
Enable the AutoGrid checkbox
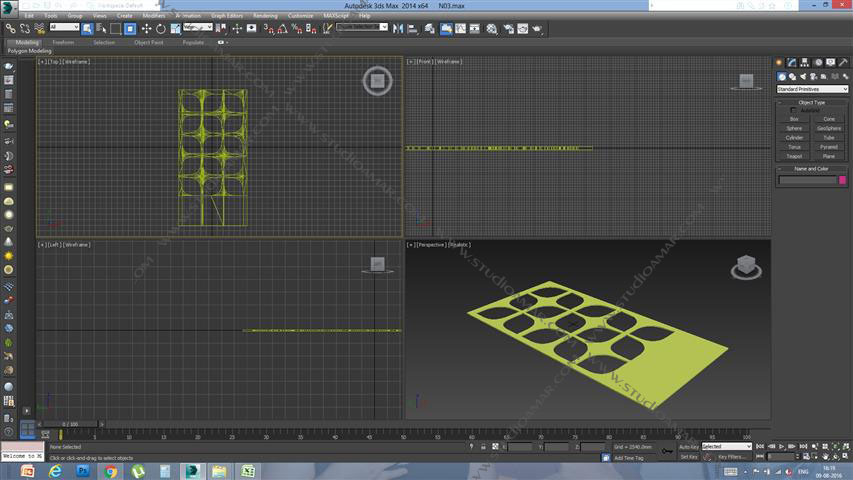pos(793,110)
